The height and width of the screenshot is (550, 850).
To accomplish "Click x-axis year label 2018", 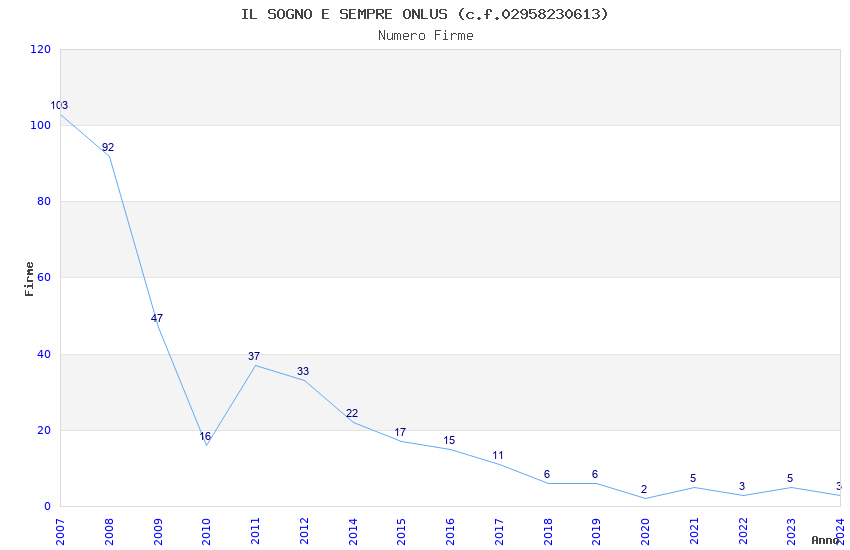I will pos(548,532).
